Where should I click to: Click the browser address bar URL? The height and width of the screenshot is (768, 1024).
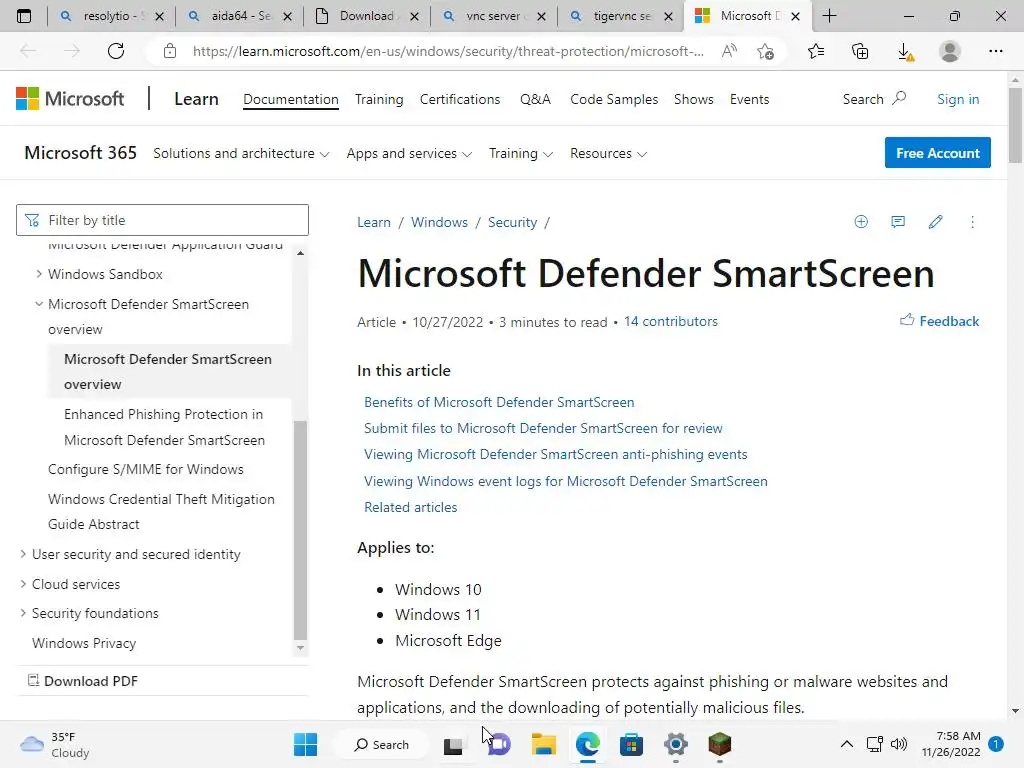point(448,51)
